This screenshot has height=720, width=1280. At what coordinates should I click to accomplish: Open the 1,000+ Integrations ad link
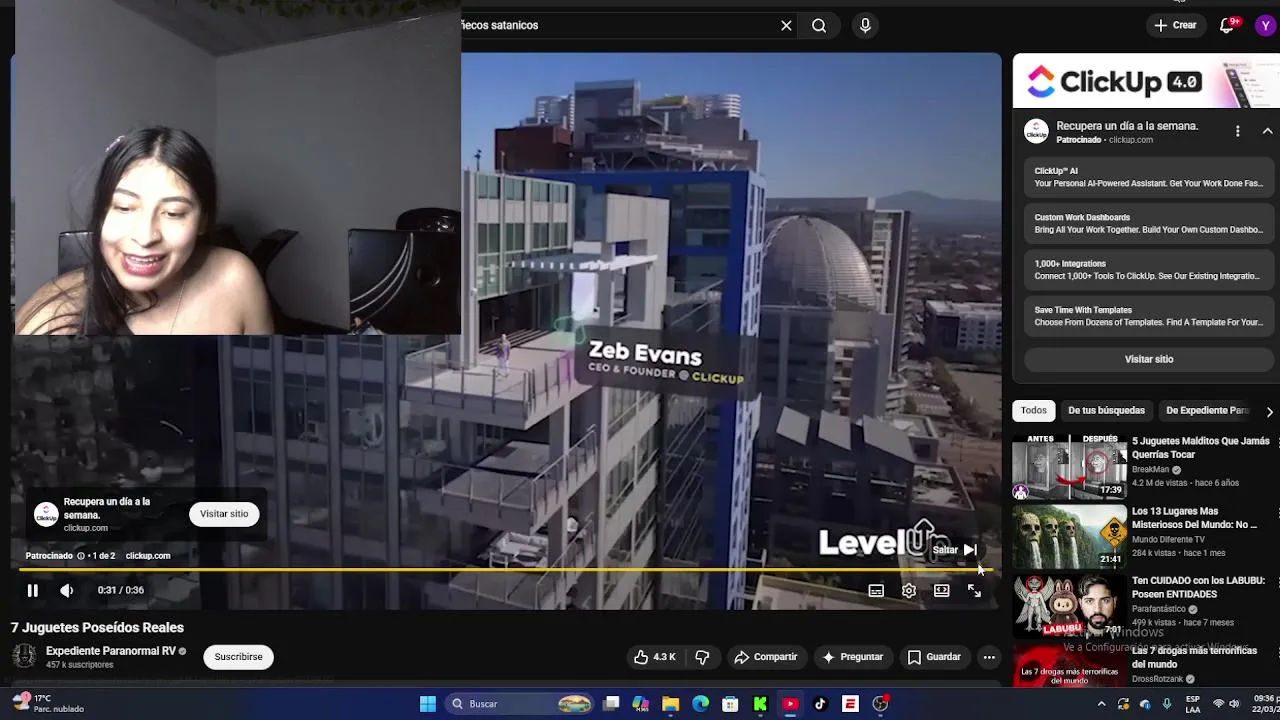coord(1148,270)
